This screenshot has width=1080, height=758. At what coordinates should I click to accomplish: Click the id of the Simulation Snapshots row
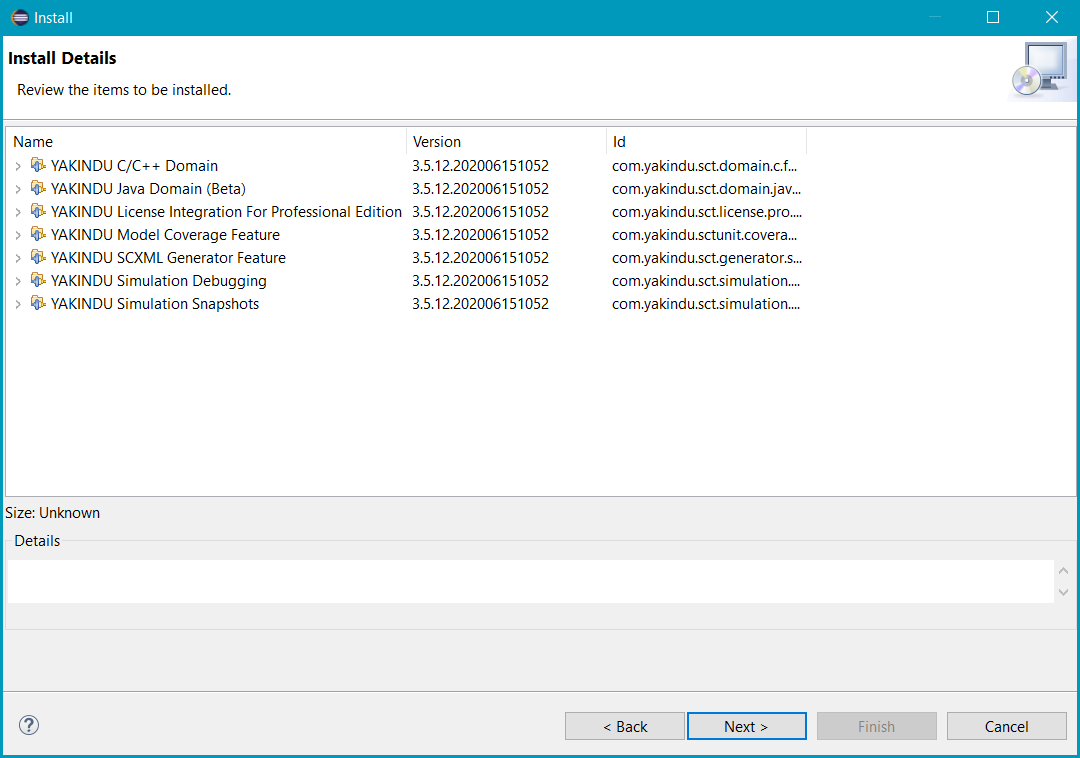(x=706, y=304)
